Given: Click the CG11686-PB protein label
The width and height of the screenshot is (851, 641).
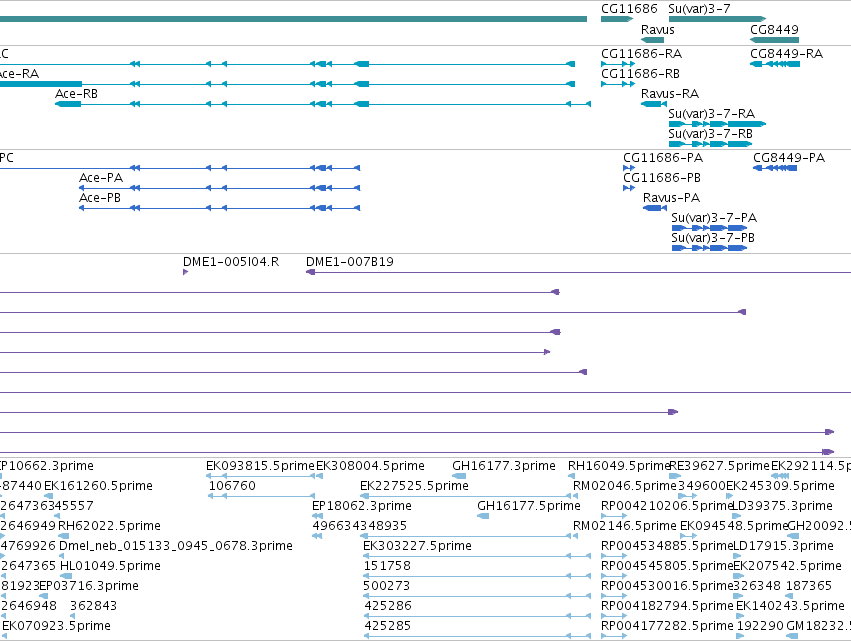Looking at the screenshot, I should [662, 177].
